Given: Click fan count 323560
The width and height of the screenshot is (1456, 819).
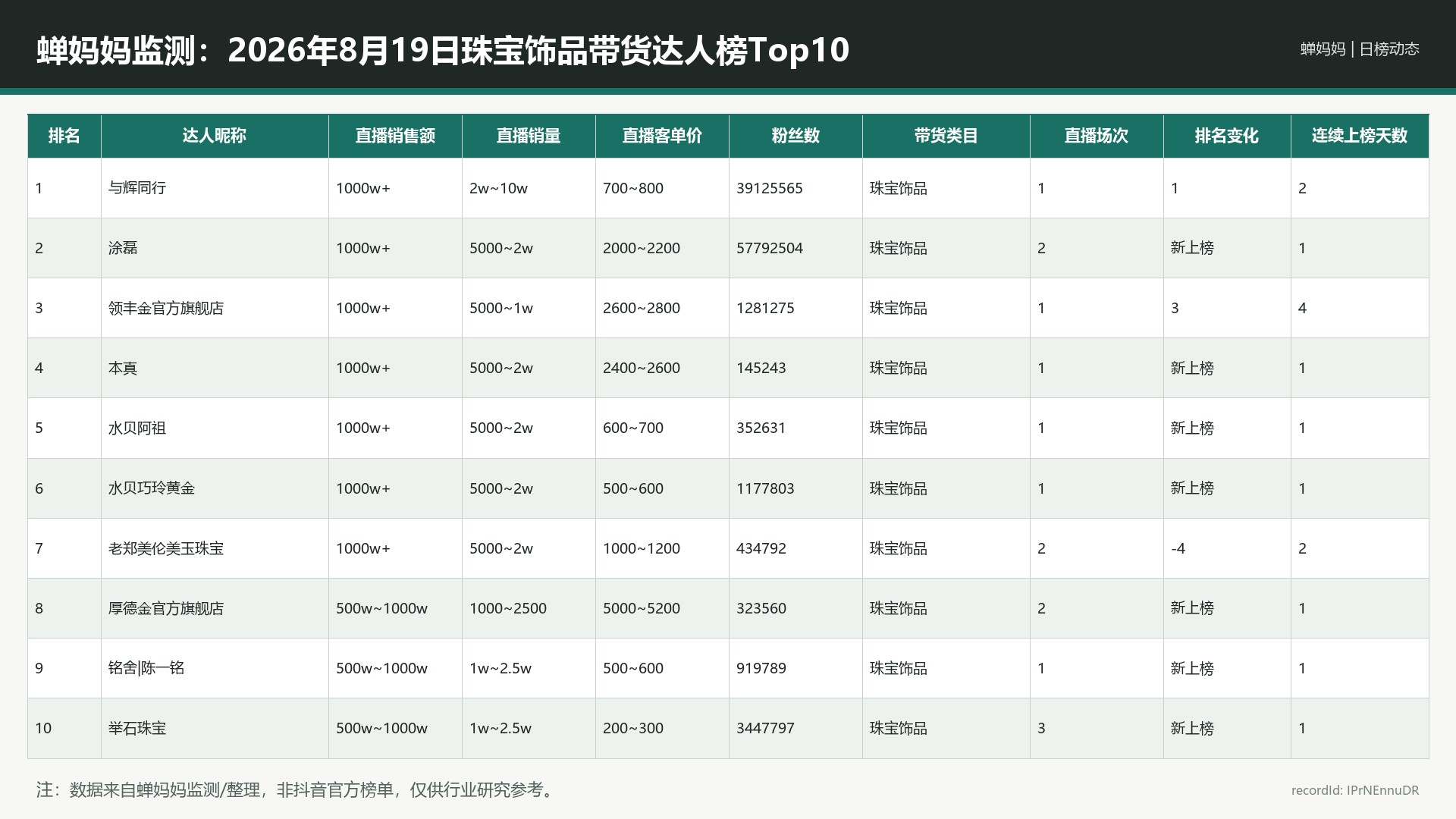Looking at the screenshot, I should coord(761,608).
